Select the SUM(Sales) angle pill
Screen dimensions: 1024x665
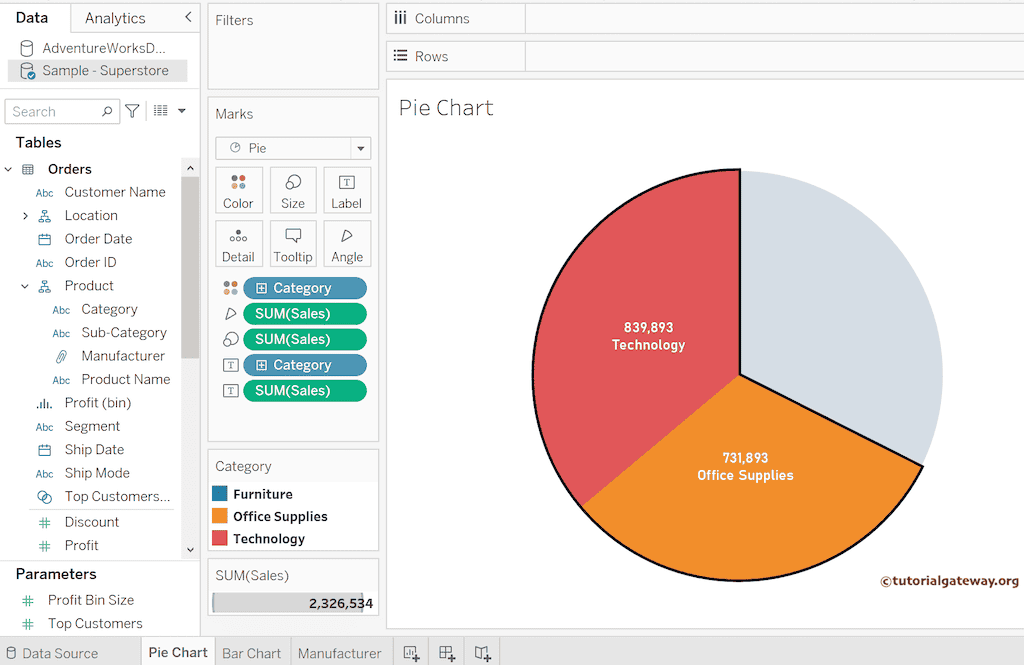tap(305, 314)
